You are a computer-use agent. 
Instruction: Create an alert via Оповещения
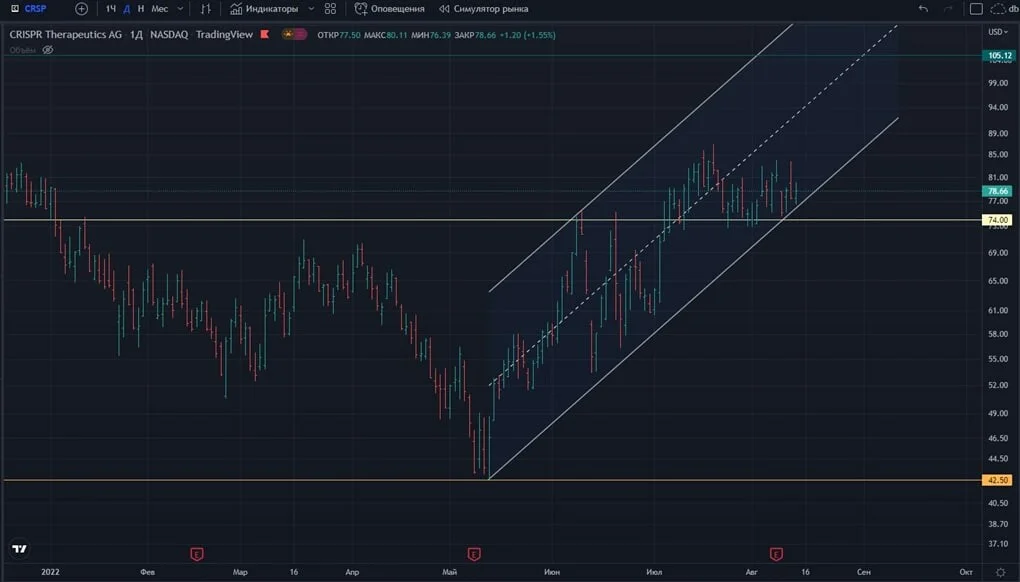390,9
